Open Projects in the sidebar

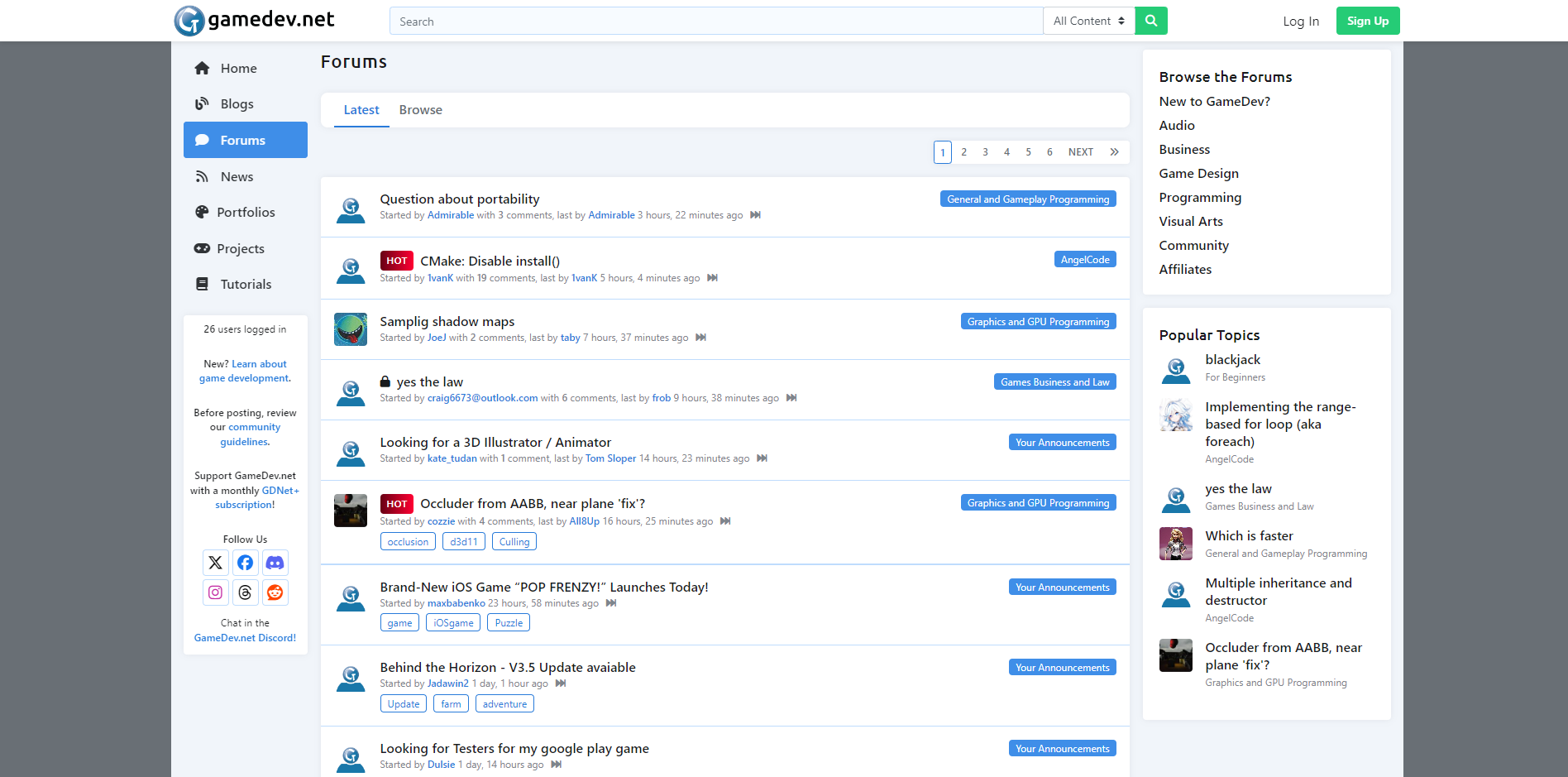pyautogui.click(x=246, y=248)
